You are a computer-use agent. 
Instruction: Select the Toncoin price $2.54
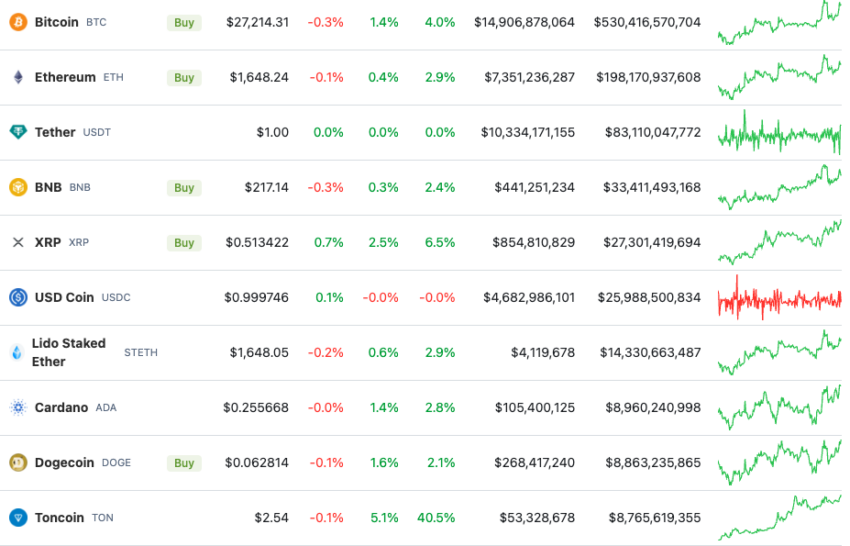(x=272, y=518)
